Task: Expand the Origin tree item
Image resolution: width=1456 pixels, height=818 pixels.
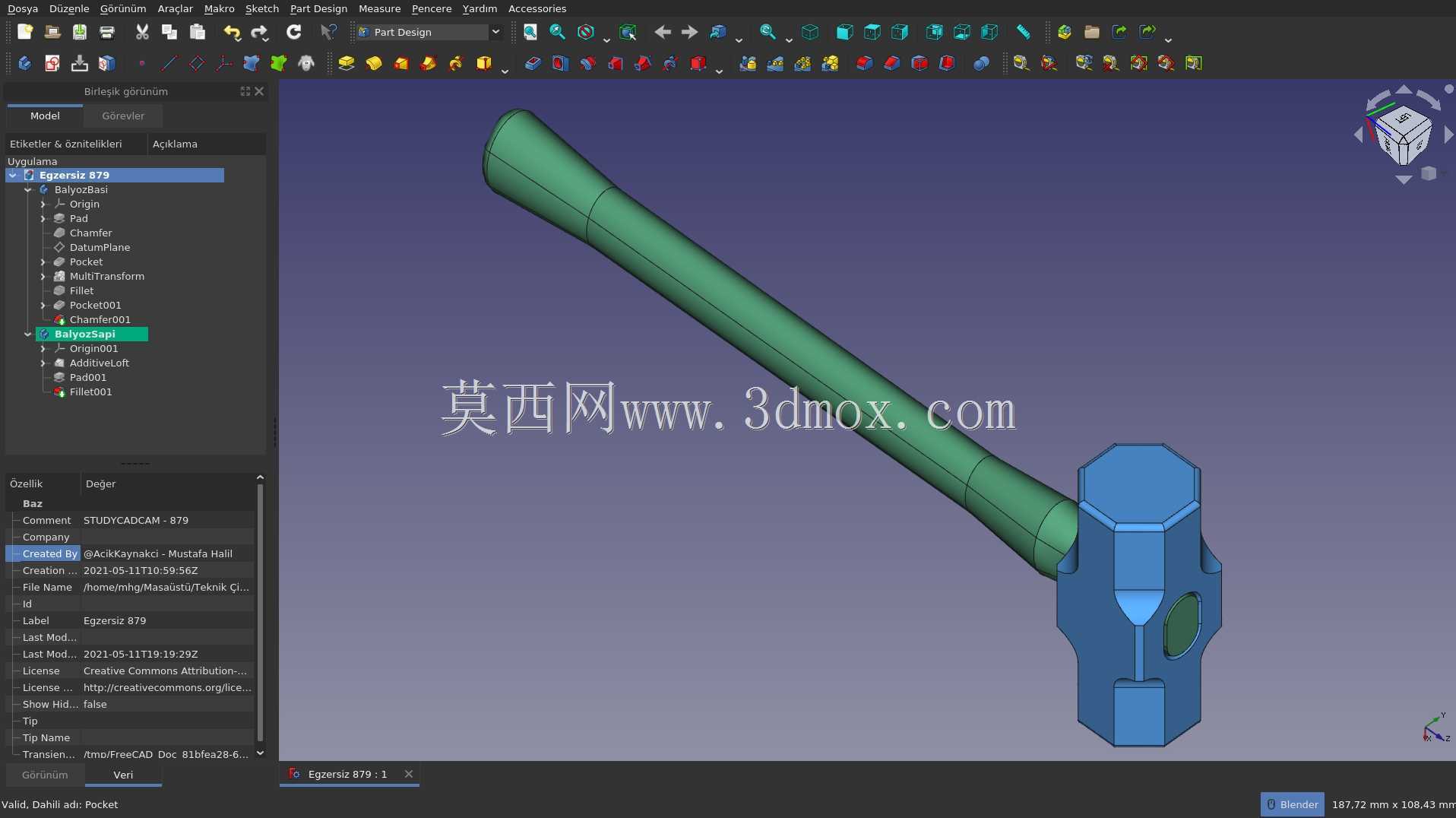Action: tap(43, 204)
